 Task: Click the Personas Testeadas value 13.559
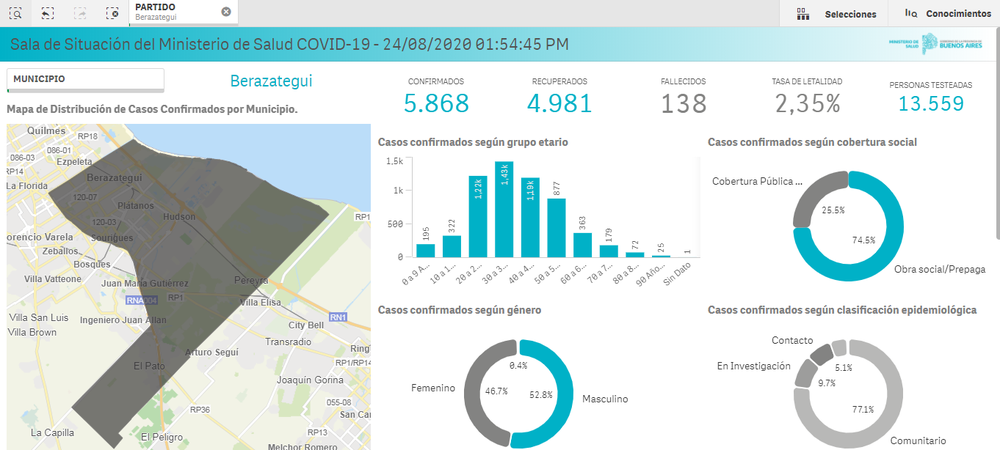coord(930,104)
